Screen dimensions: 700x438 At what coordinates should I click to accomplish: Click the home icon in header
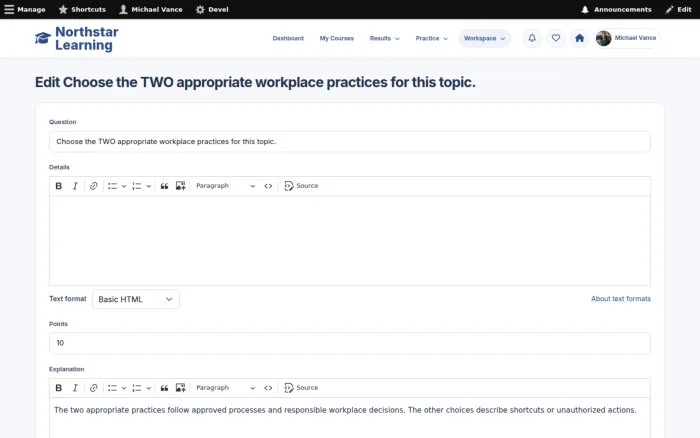579,38
